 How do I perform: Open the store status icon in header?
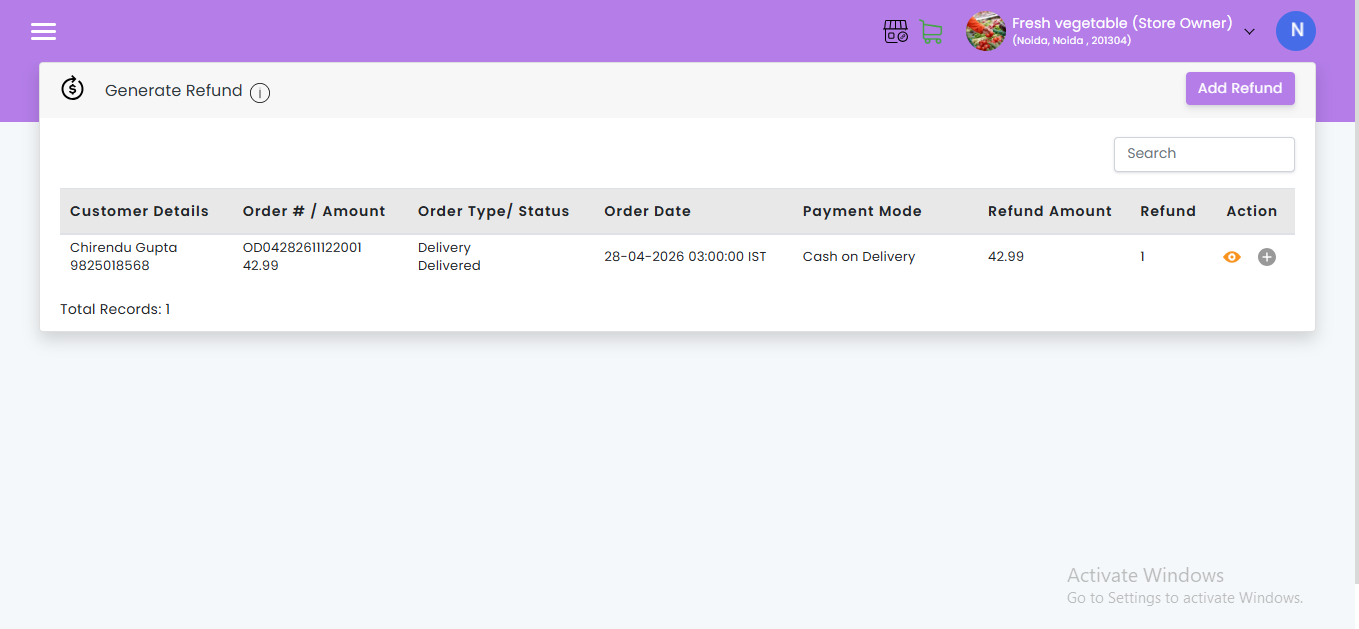pyautogui.click(x=896, y=32)
